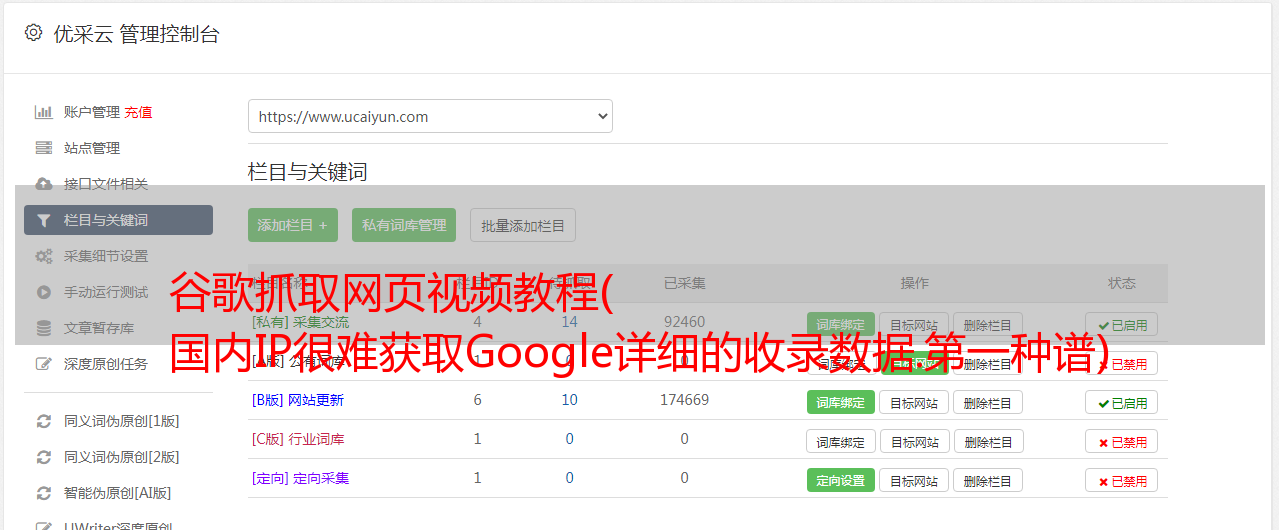Viewport: 1279px width, 530px height.
Task: Click the 栏目与关键词 page heading
Action: coord(308,172)
